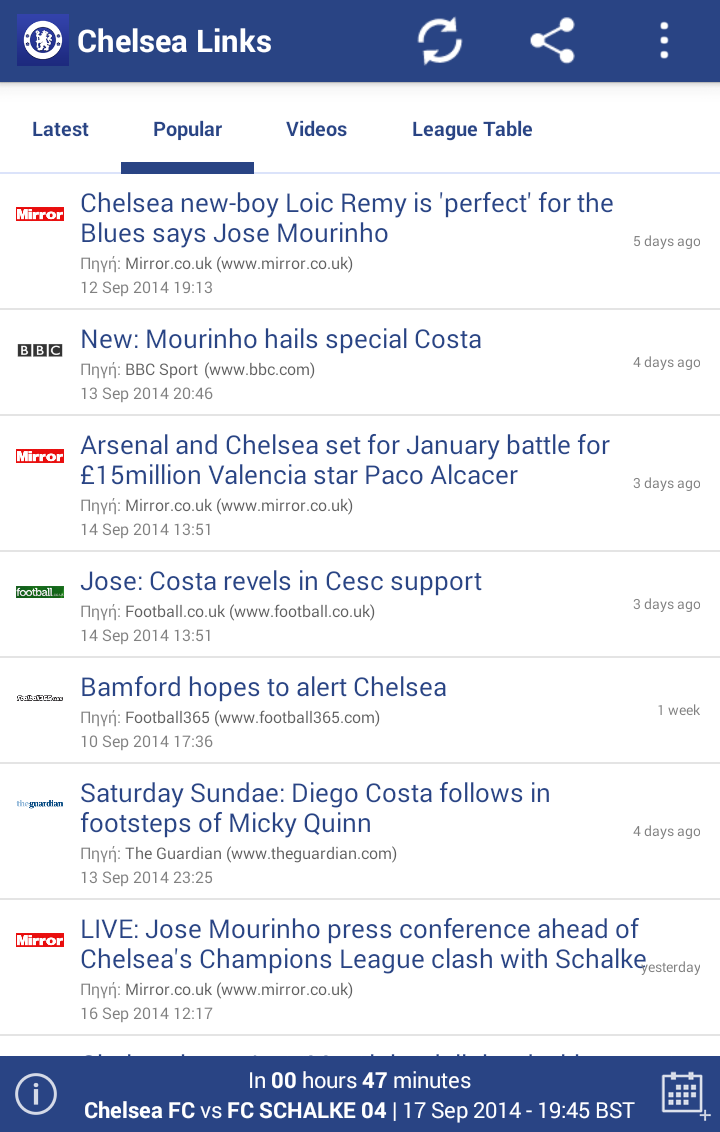Open Loic Remy 'perfect' article
The image size is (720, 1132).
pyautogui.click(x=360, y=242)
